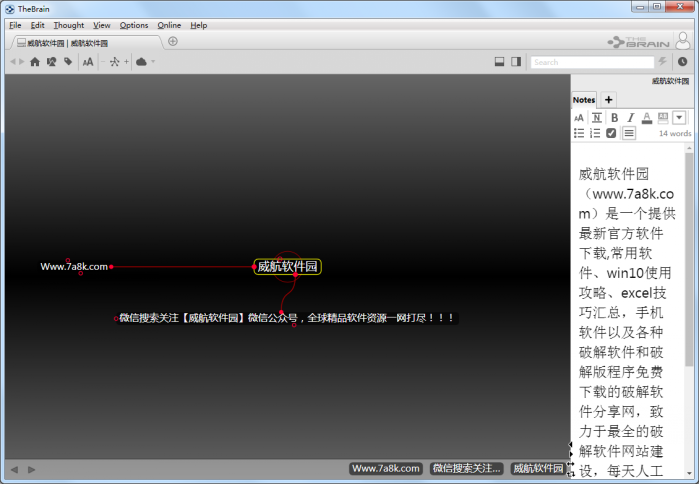699x484 pixels.
Task: Open the cloud dropdown arrow
Action: [x=153, y=62]
